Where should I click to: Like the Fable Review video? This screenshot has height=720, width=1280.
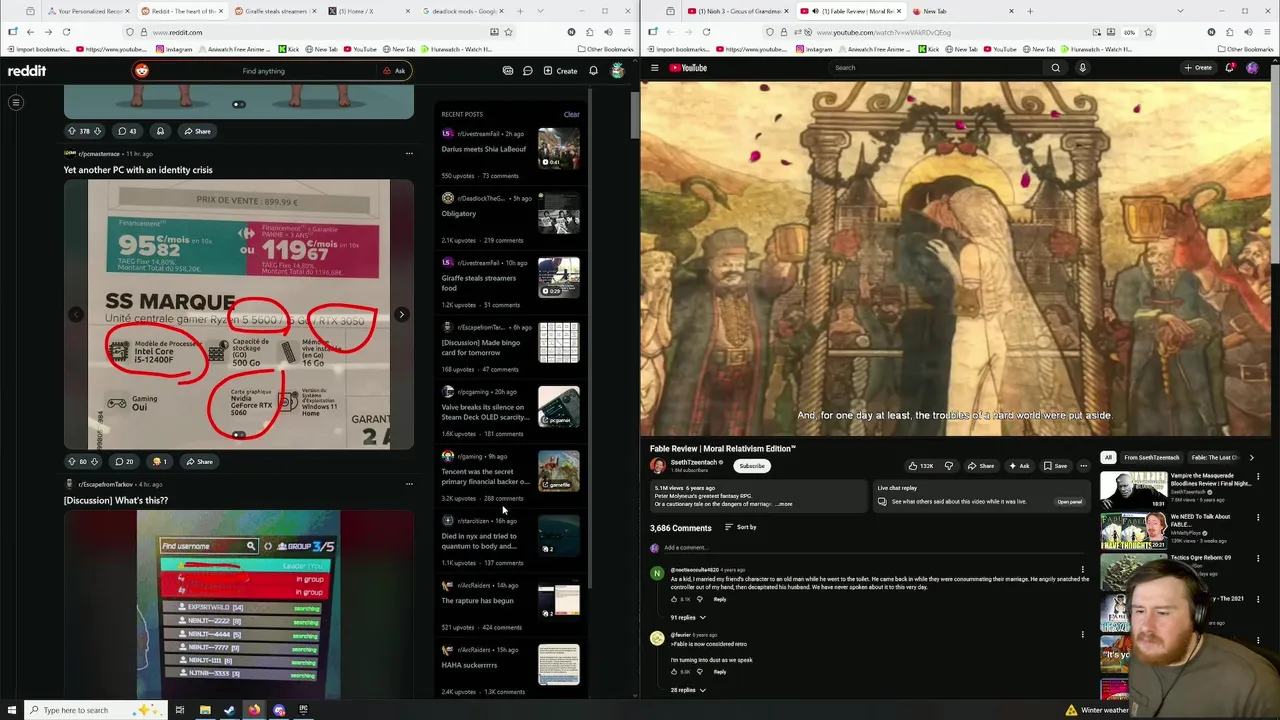pos(920,466)
